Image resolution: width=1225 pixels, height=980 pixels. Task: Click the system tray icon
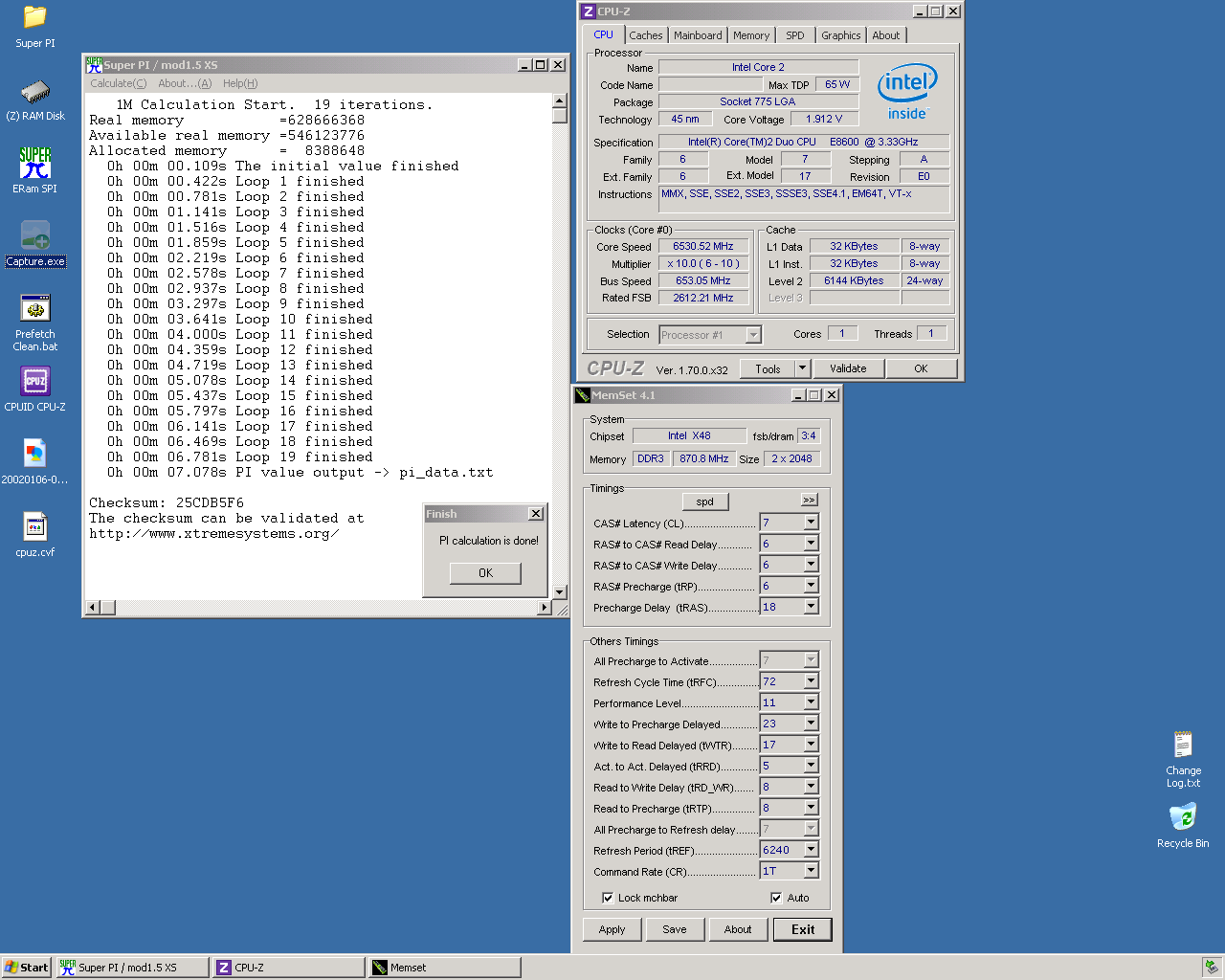tap(1212, 968)
